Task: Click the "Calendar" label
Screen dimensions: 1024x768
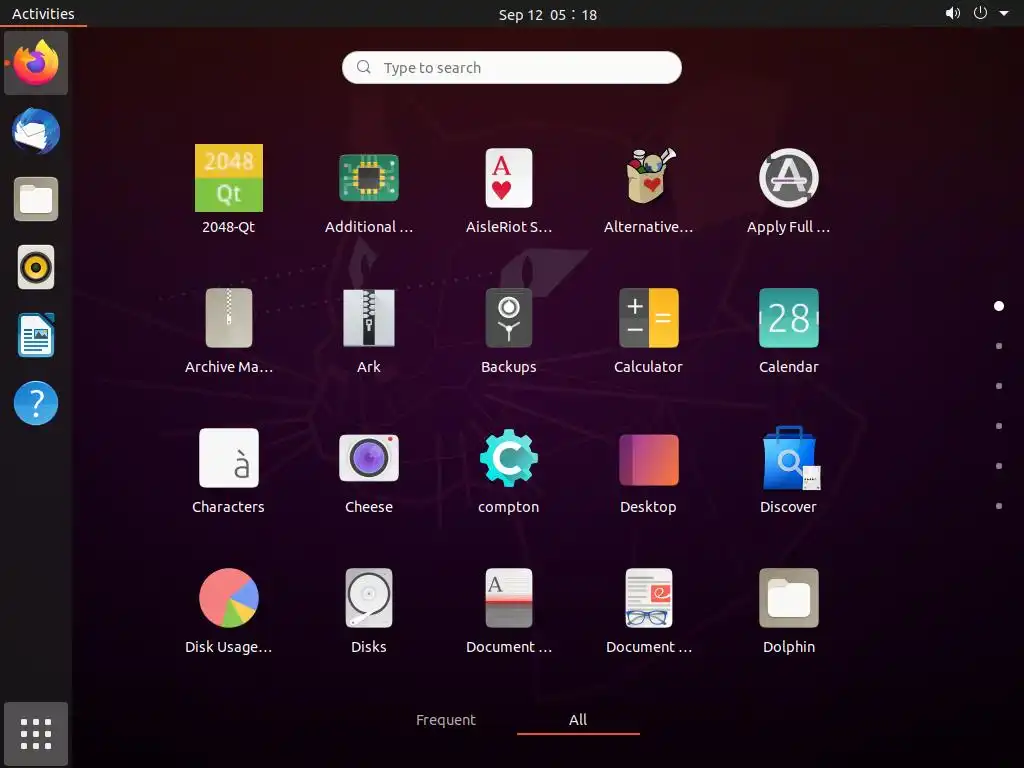Action: [788, 366]
